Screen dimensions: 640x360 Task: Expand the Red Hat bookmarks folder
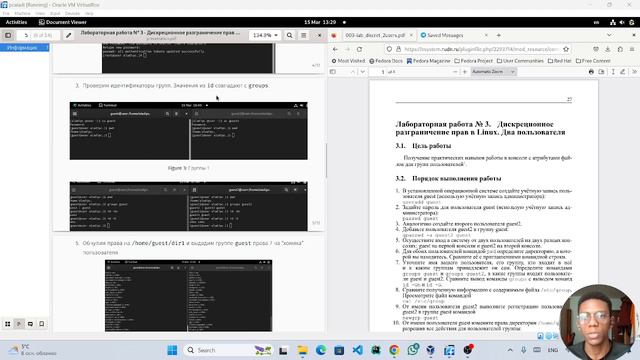[560, 61]
